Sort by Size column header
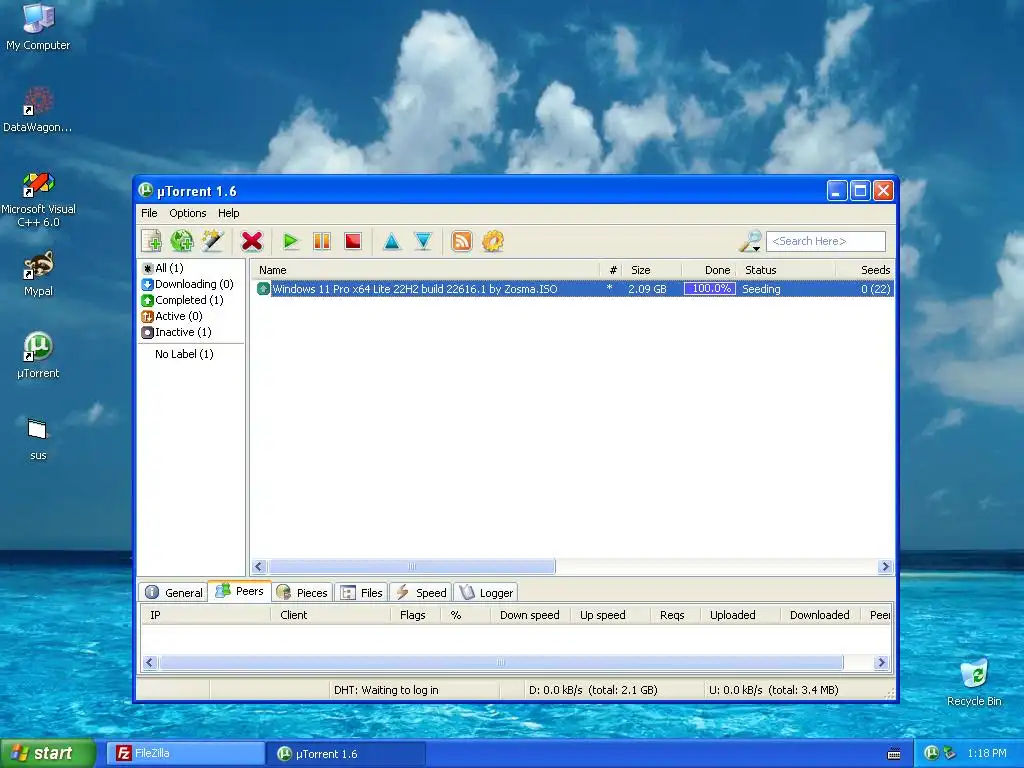 click(652, 270)
